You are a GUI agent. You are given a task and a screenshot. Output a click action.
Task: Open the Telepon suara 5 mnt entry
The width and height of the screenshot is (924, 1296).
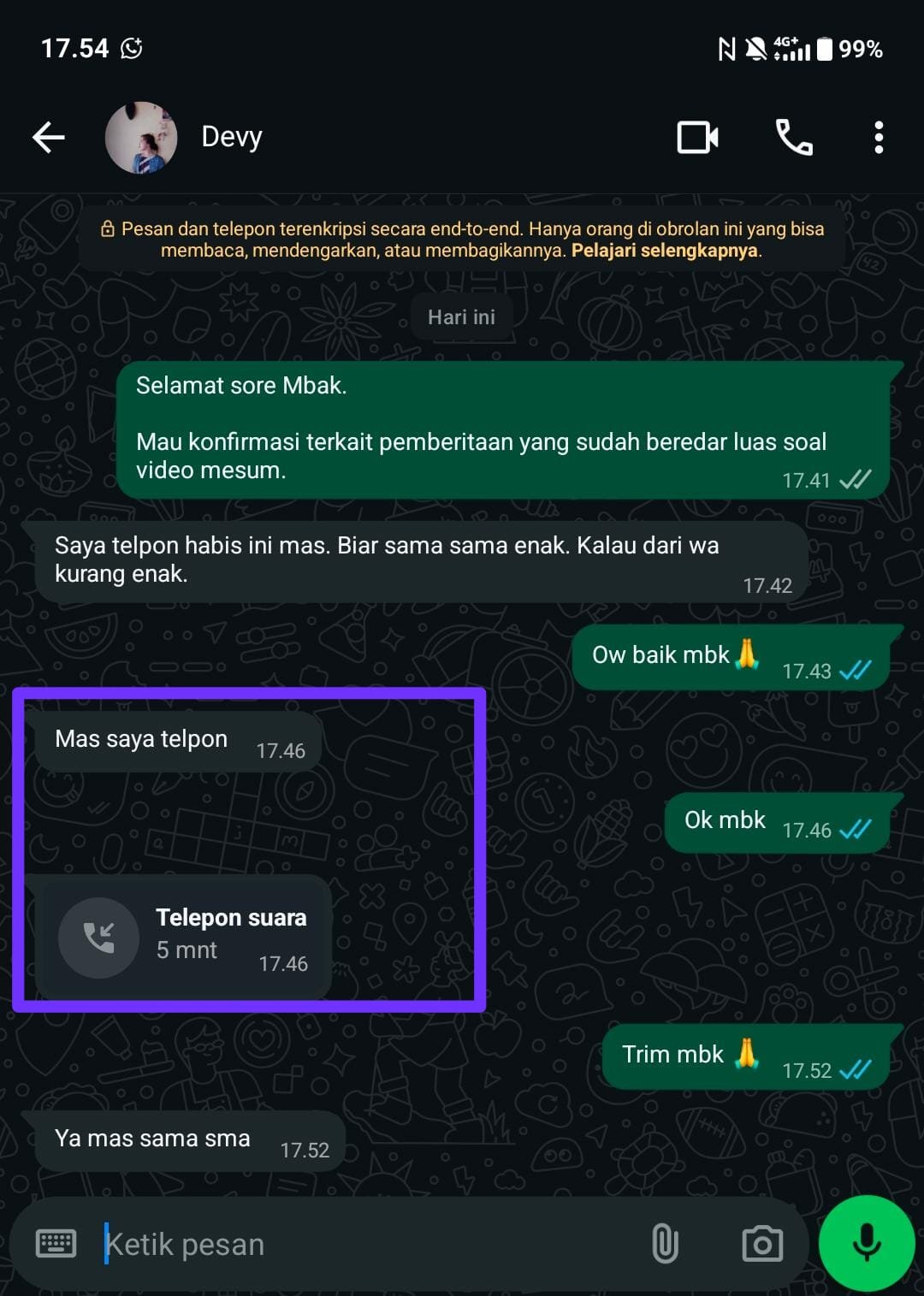(182, 938)
